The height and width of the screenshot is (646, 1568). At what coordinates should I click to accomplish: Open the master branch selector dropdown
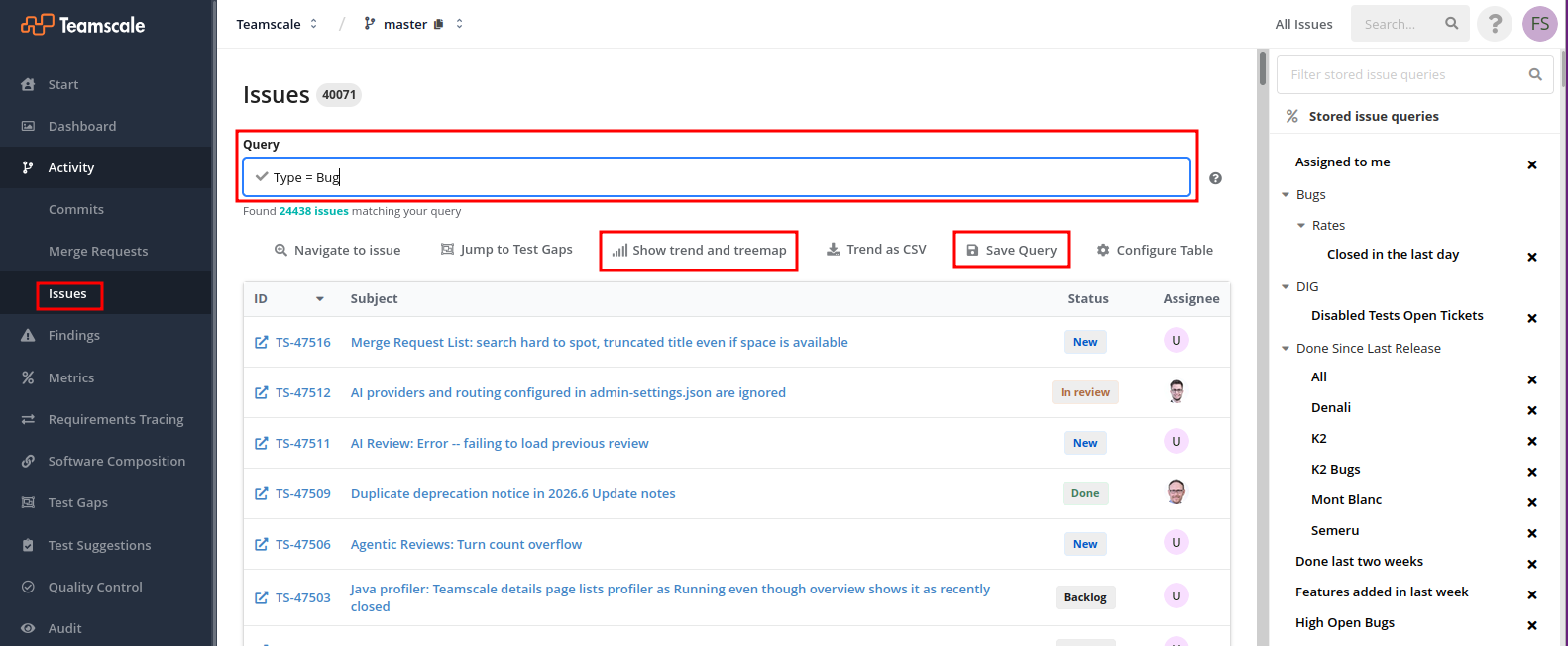[x=413, y=24]
